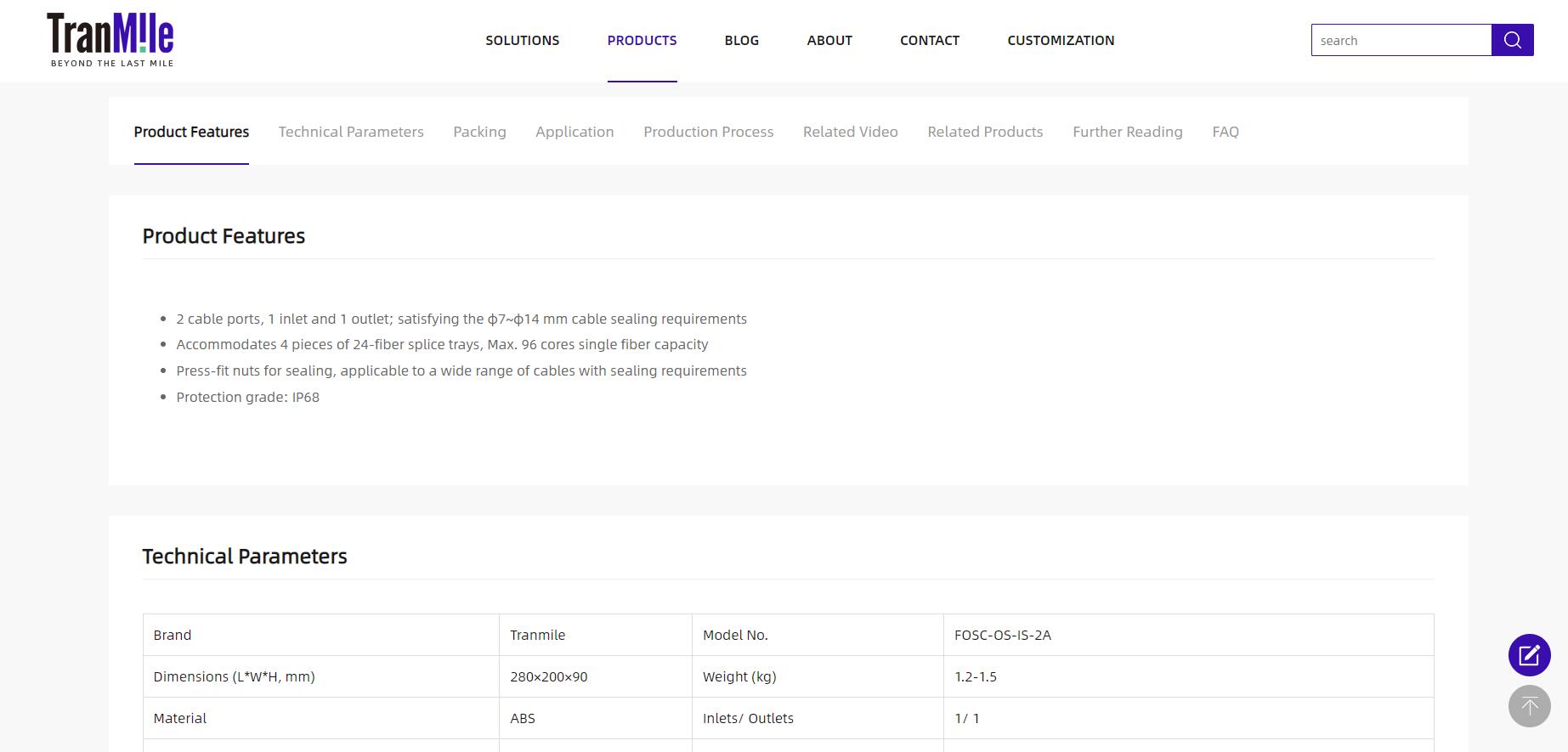This screenshot has width=1568, height=752.
Task: Navigate to the CONTACT page
Action: [x=929, y=40]
